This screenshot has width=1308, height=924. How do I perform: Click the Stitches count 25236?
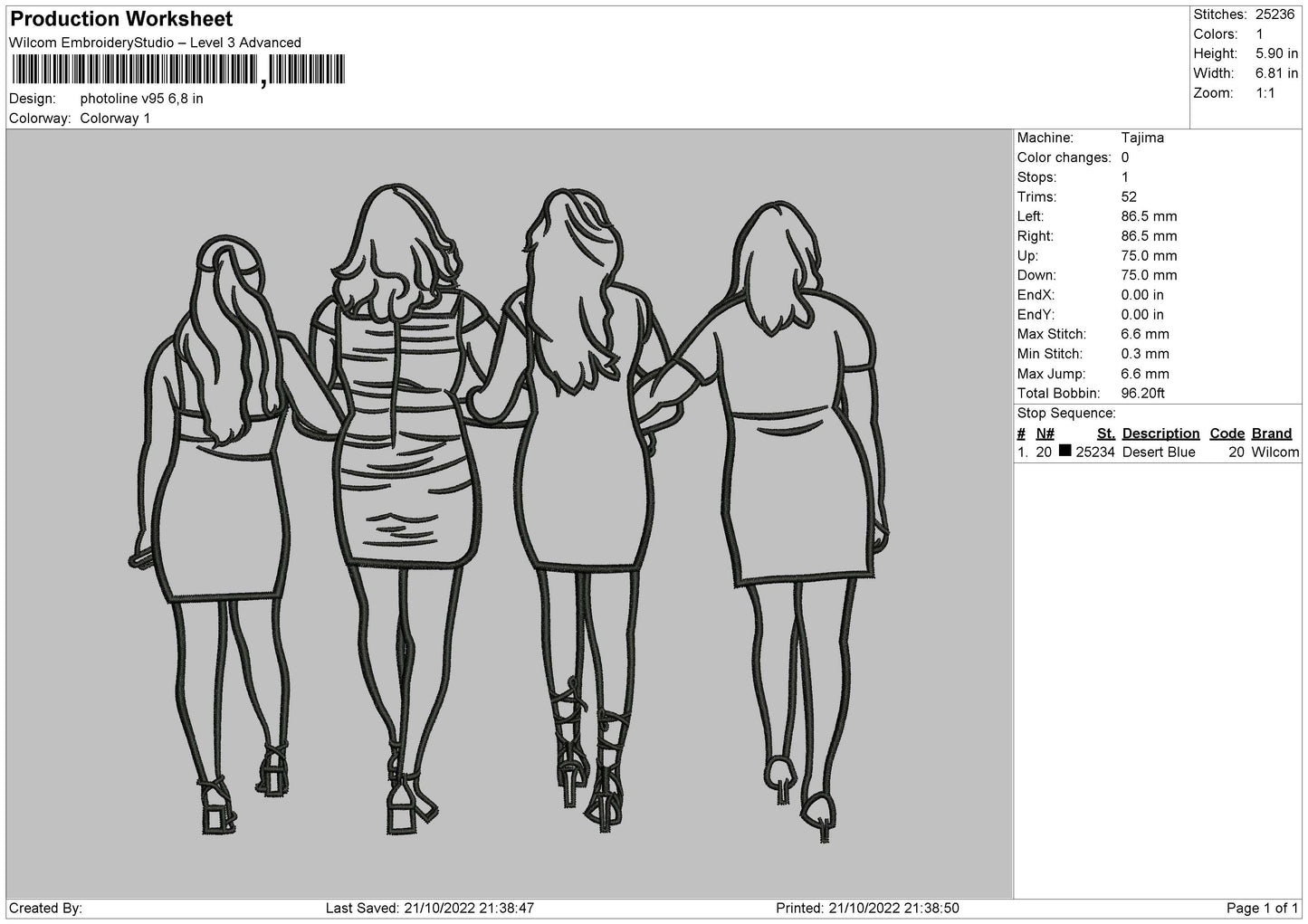(1276, 14)
